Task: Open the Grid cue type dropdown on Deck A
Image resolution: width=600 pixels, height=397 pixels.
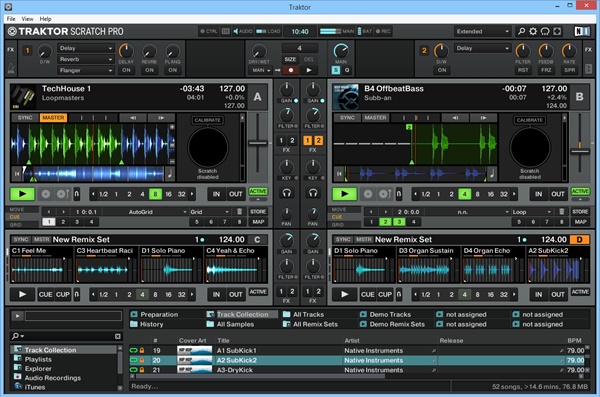Action: click(209, 212)
